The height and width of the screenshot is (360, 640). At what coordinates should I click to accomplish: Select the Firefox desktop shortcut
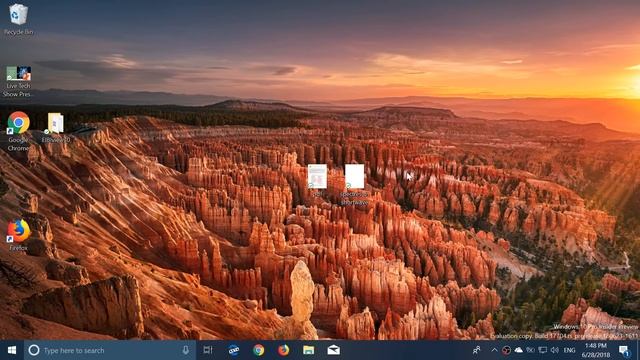tap(18, 235)
